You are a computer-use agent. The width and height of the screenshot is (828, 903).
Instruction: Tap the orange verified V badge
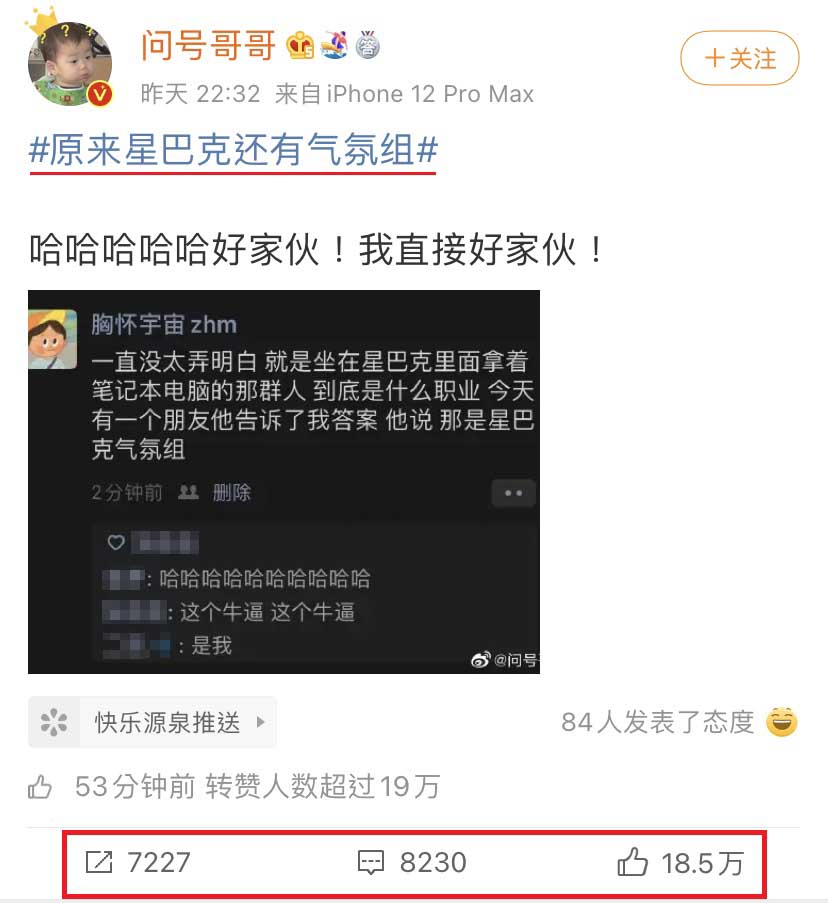click(100, 93)
